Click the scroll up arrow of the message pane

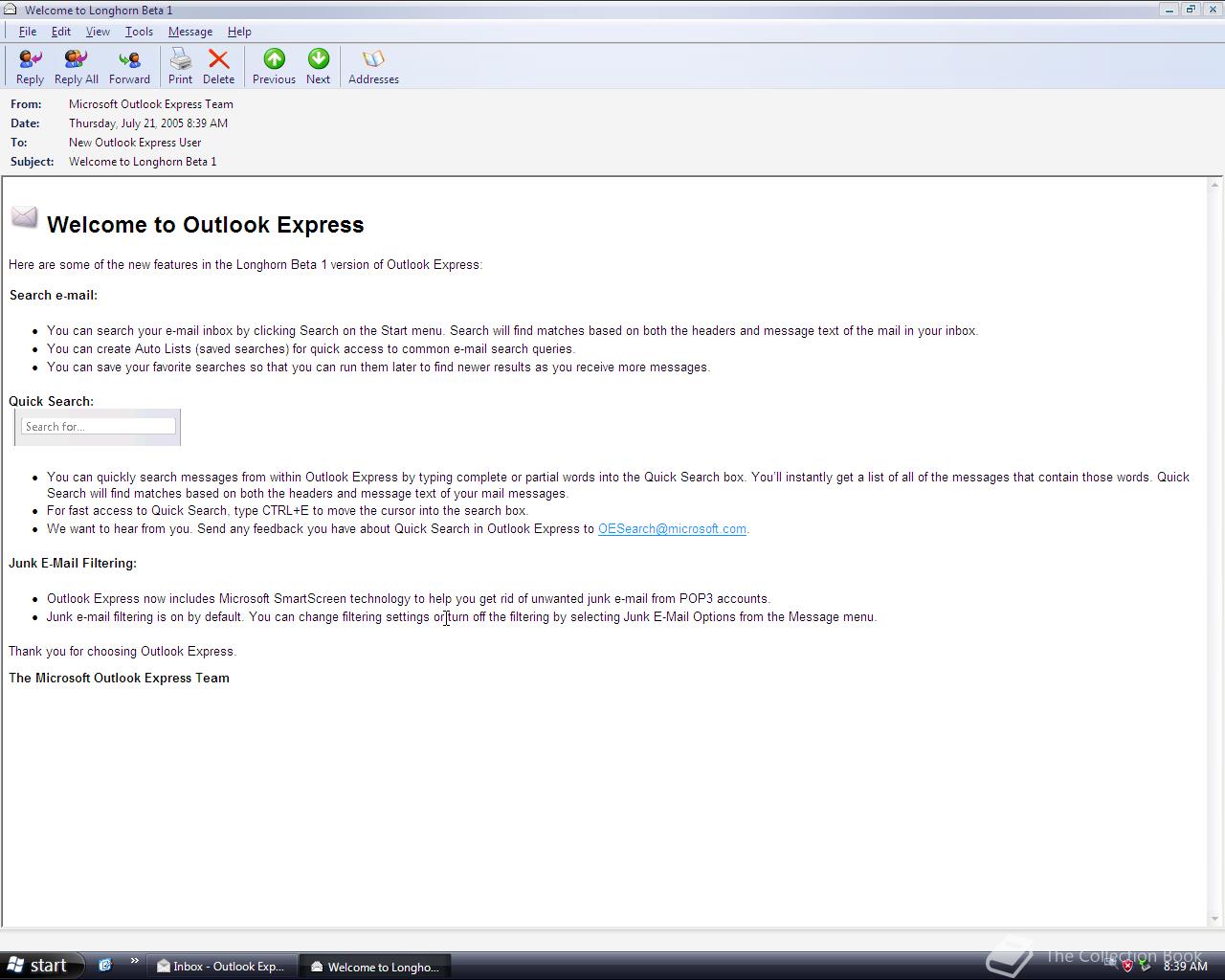pyautogui.click(x=1215, y=185)
